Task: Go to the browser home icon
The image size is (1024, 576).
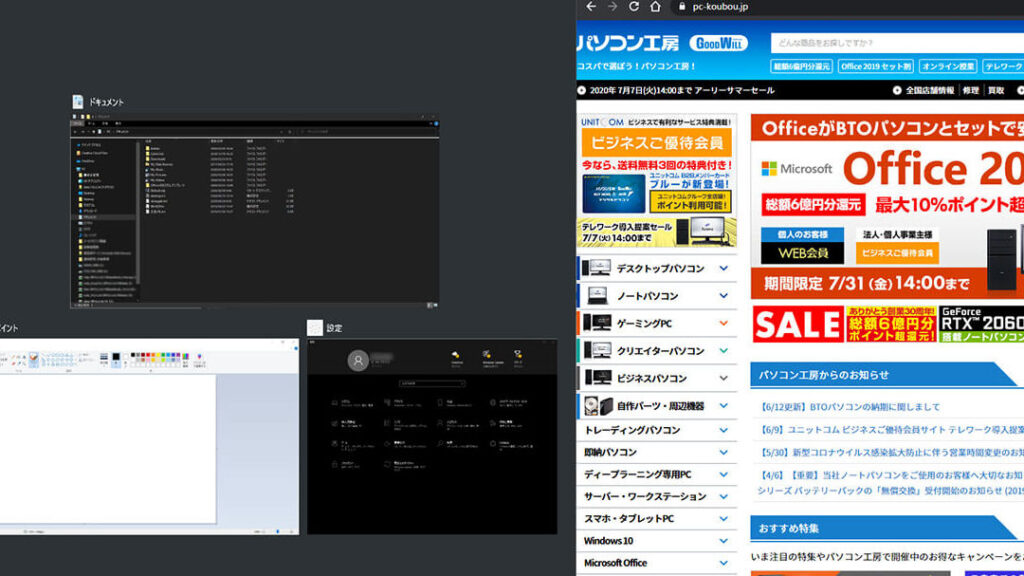Action: point(655,7)
